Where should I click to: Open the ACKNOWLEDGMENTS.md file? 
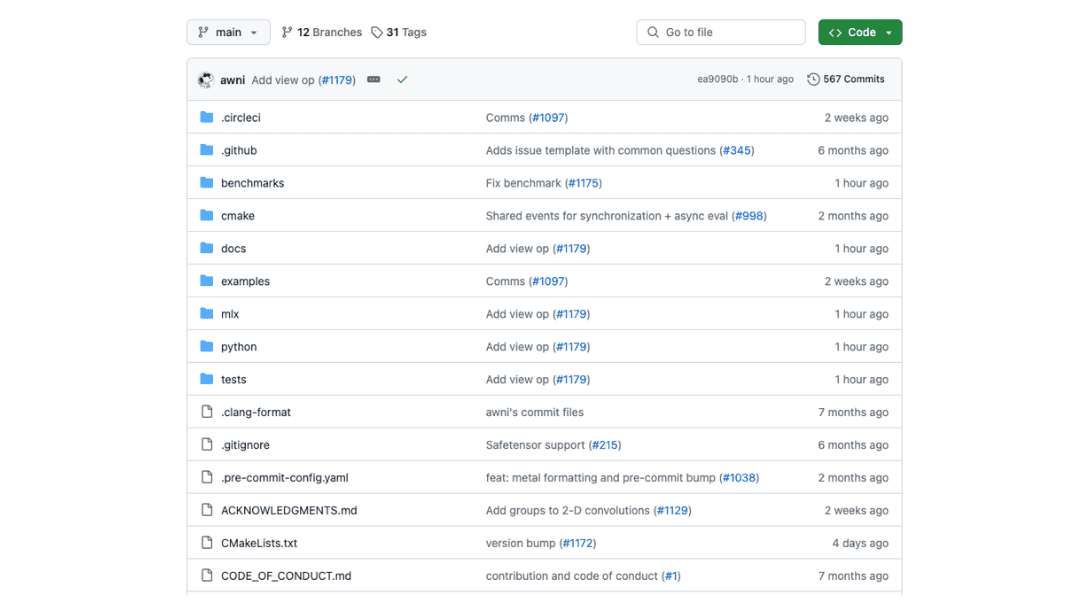pos(289,511)
